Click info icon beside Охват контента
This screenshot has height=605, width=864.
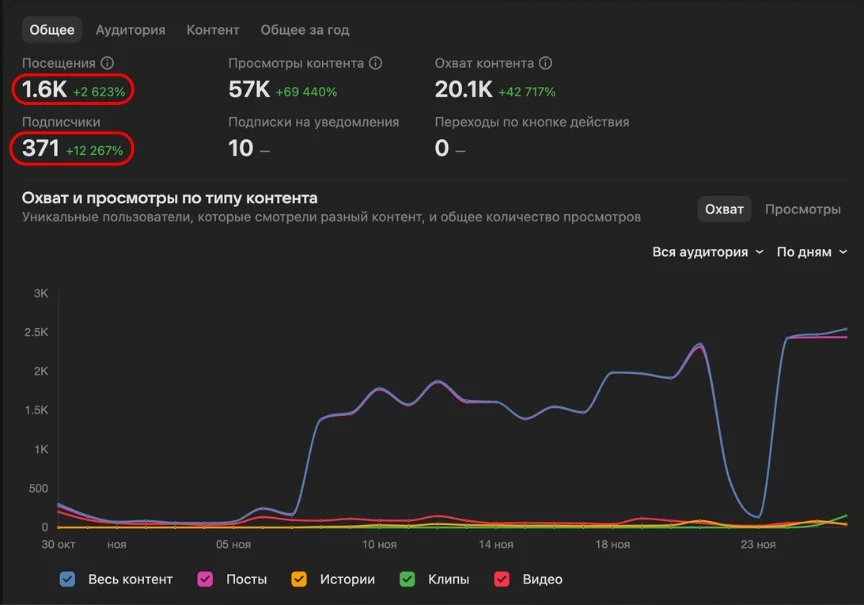pyautogui.click(x=546, y=63)
